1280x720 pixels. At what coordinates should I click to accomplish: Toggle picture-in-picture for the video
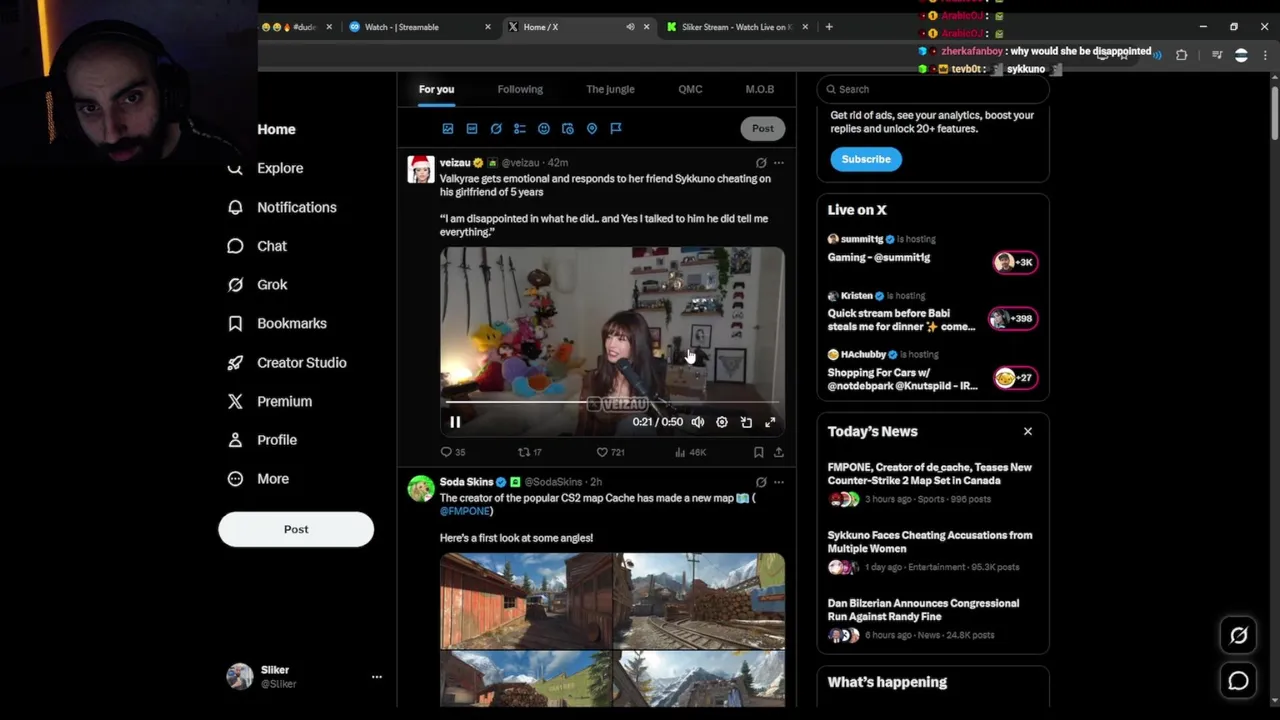(746, 422)
